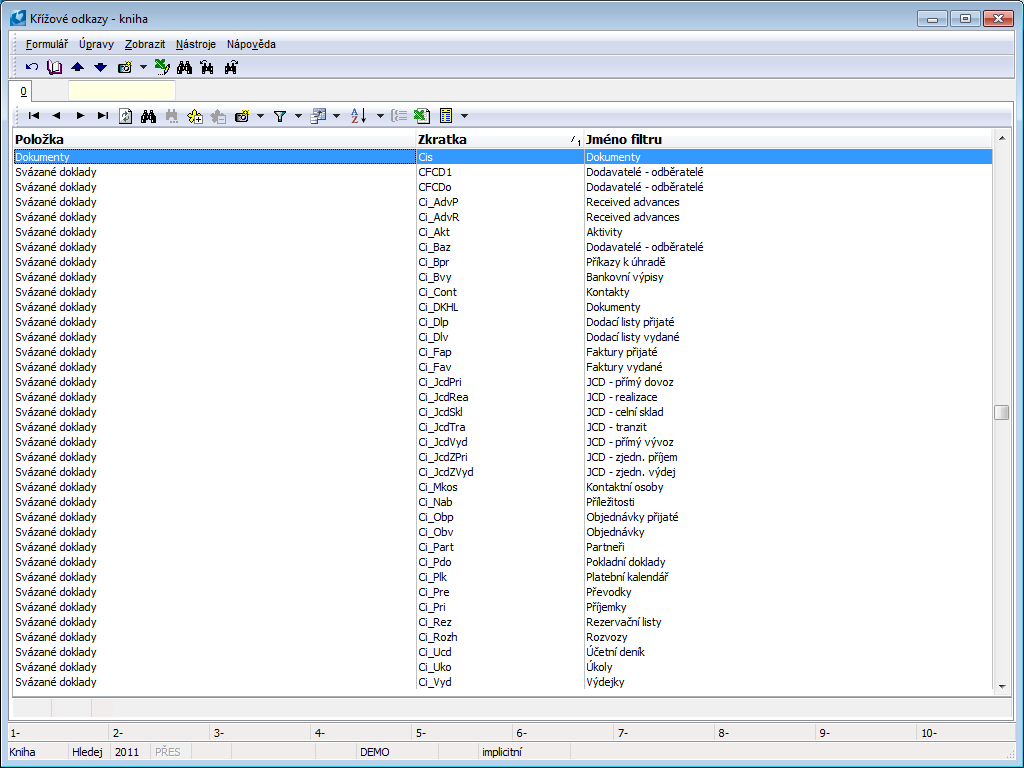Open the Formulář menu
The width and height of the screenshot is (1024, 768).
46,44
